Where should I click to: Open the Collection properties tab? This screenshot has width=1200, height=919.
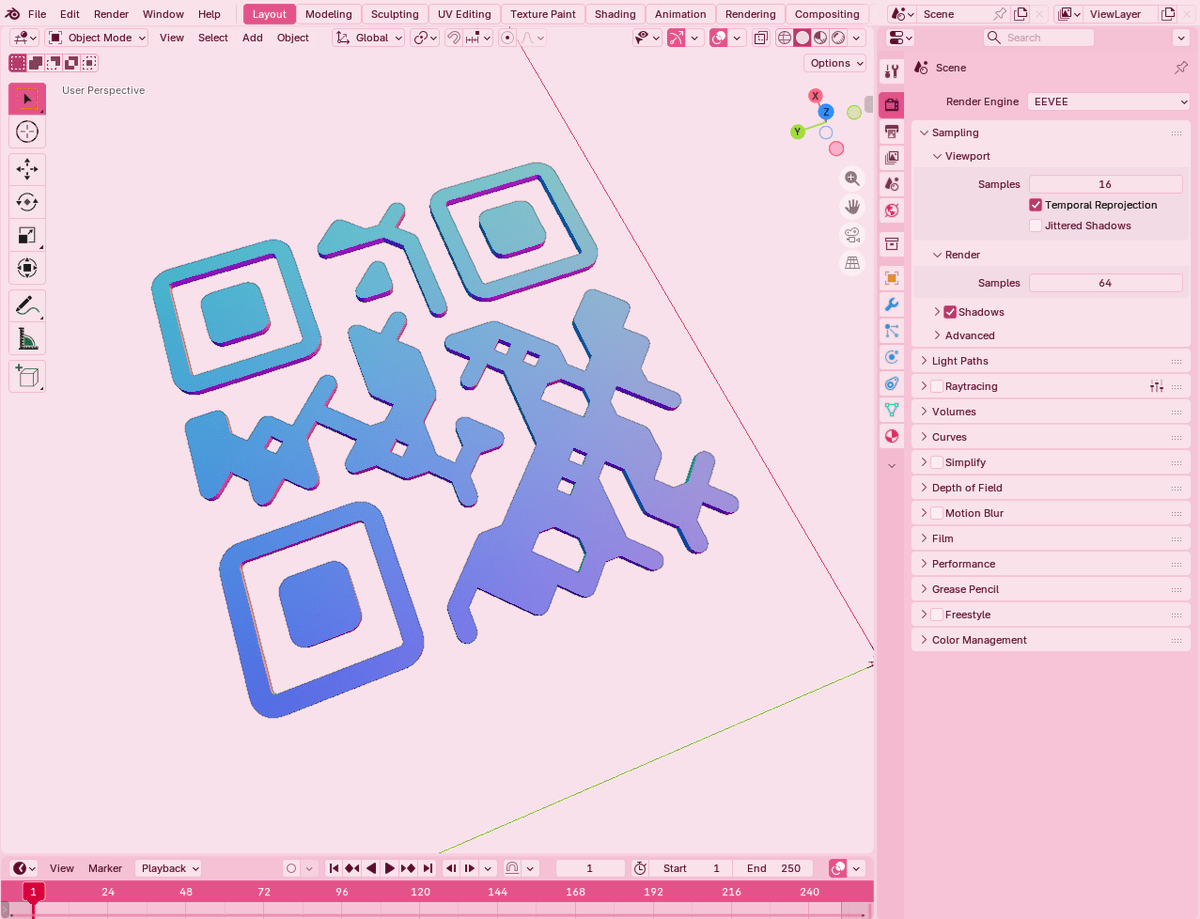click(x=892, y=244)
